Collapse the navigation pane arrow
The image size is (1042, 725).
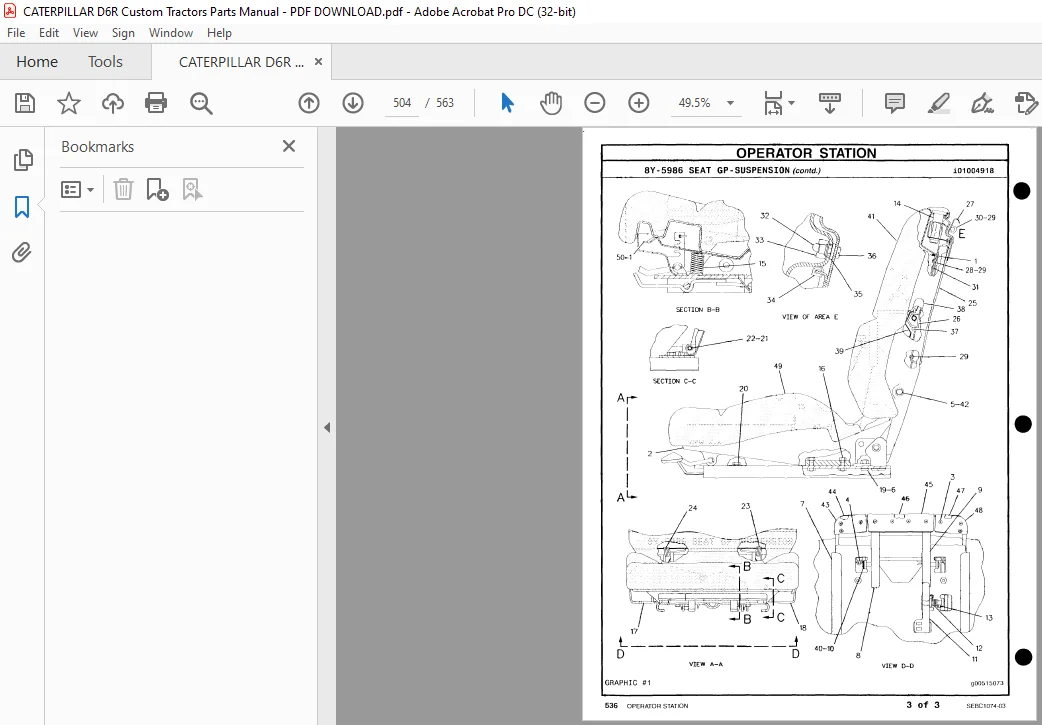(327, 427)
